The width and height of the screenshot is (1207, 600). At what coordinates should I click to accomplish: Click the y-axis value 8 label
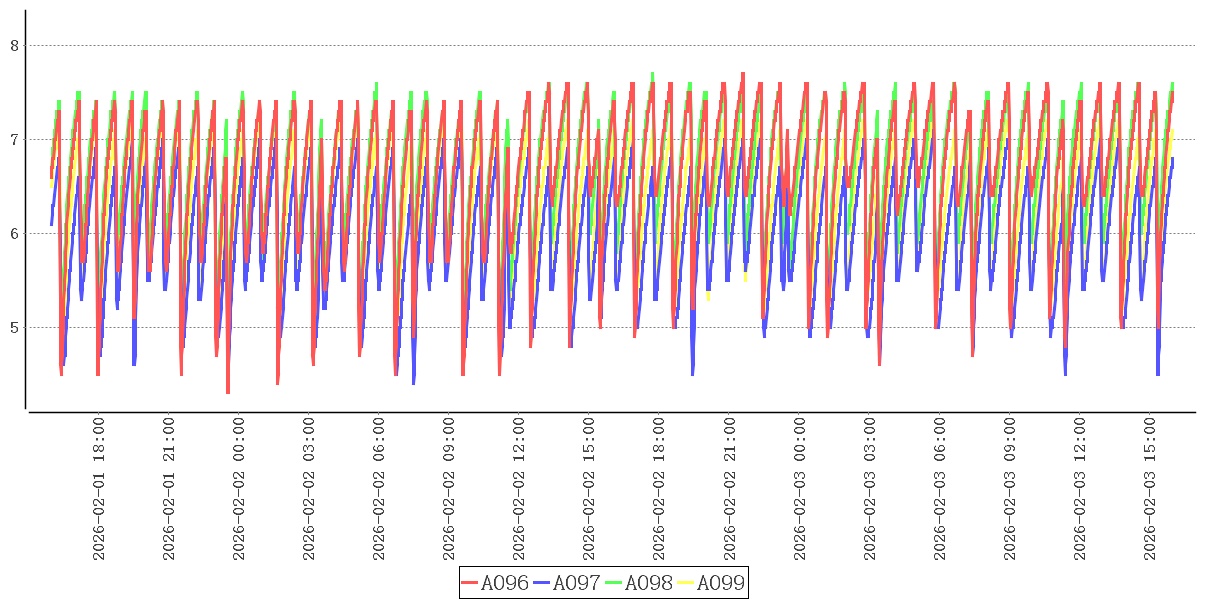[x=14, y=45]
